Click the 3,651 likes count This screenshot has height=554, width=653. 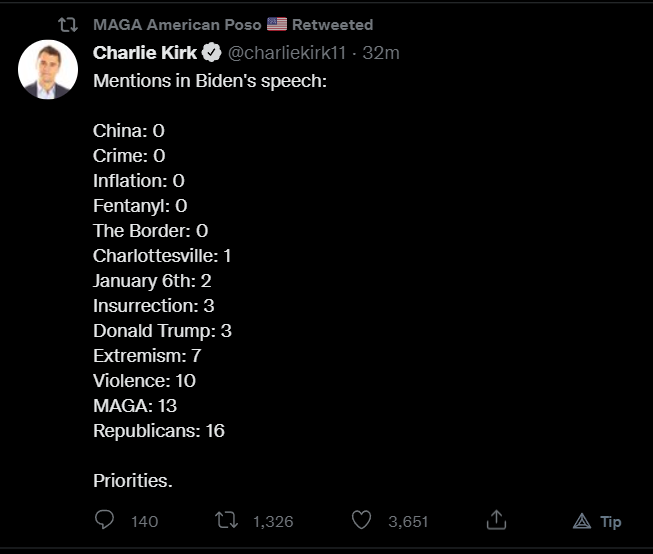(x=408, y=521)
